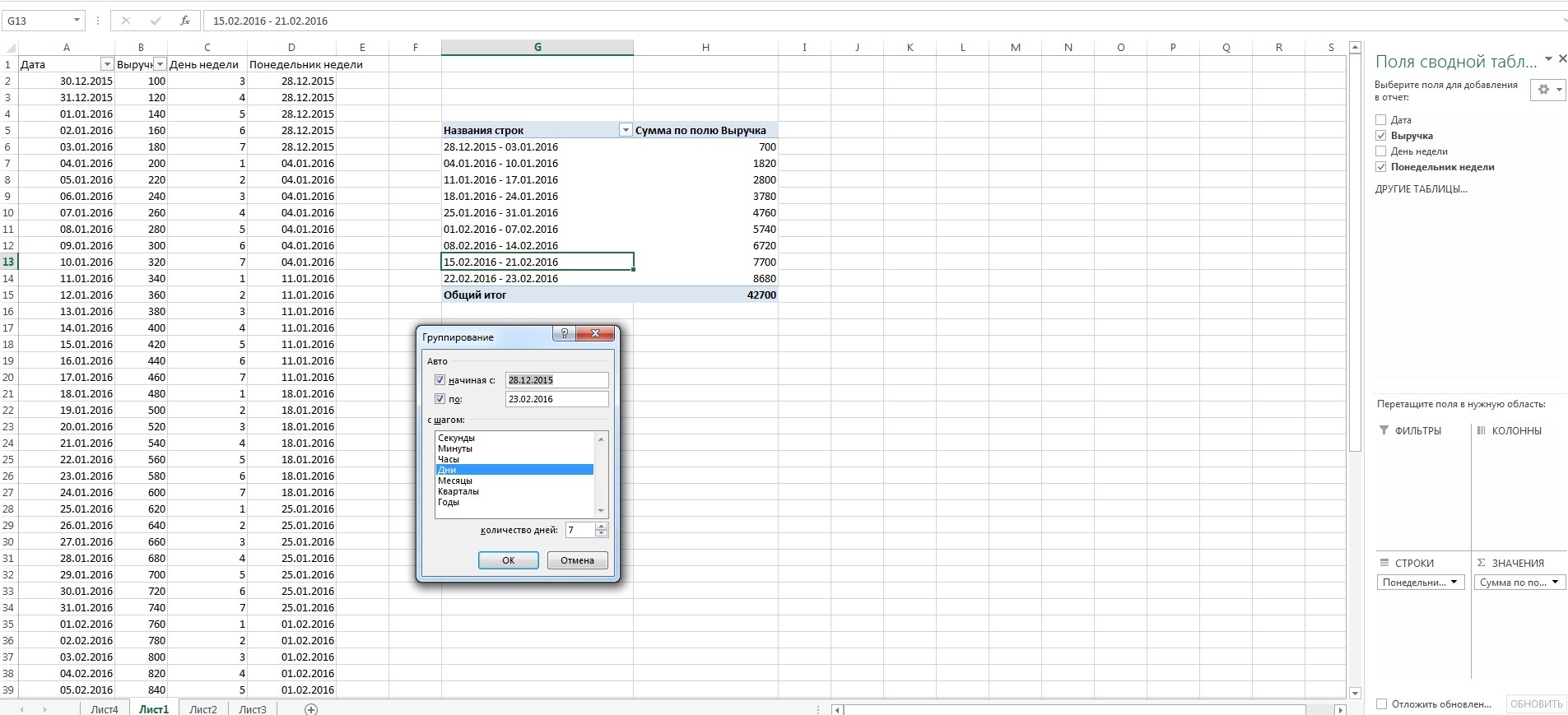Click the insert function fx icon
The height and width of the screenshot is (715, 1568).
pyautogui.click(x=184, y=21)
